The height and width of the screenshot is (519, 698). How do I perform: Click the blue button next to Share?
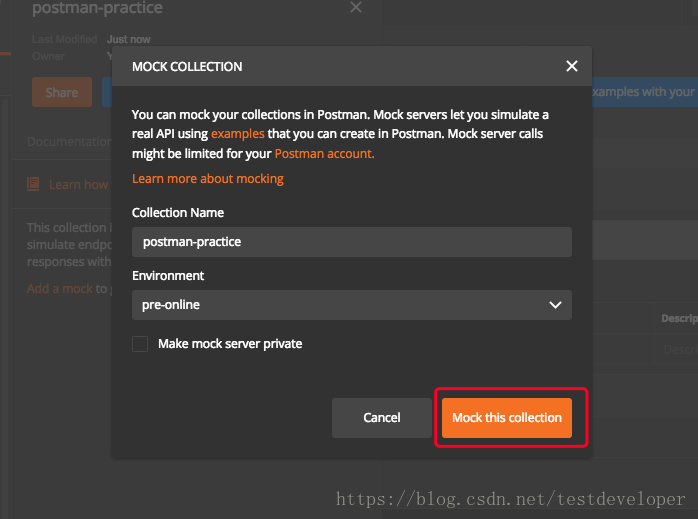tap(106, 92)
